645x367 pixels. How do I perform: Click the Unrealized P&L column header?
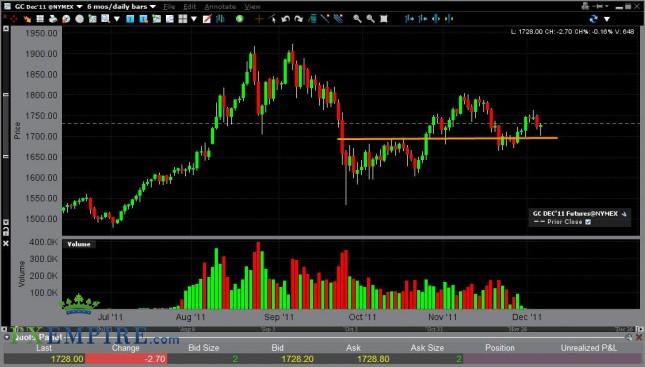589,348
